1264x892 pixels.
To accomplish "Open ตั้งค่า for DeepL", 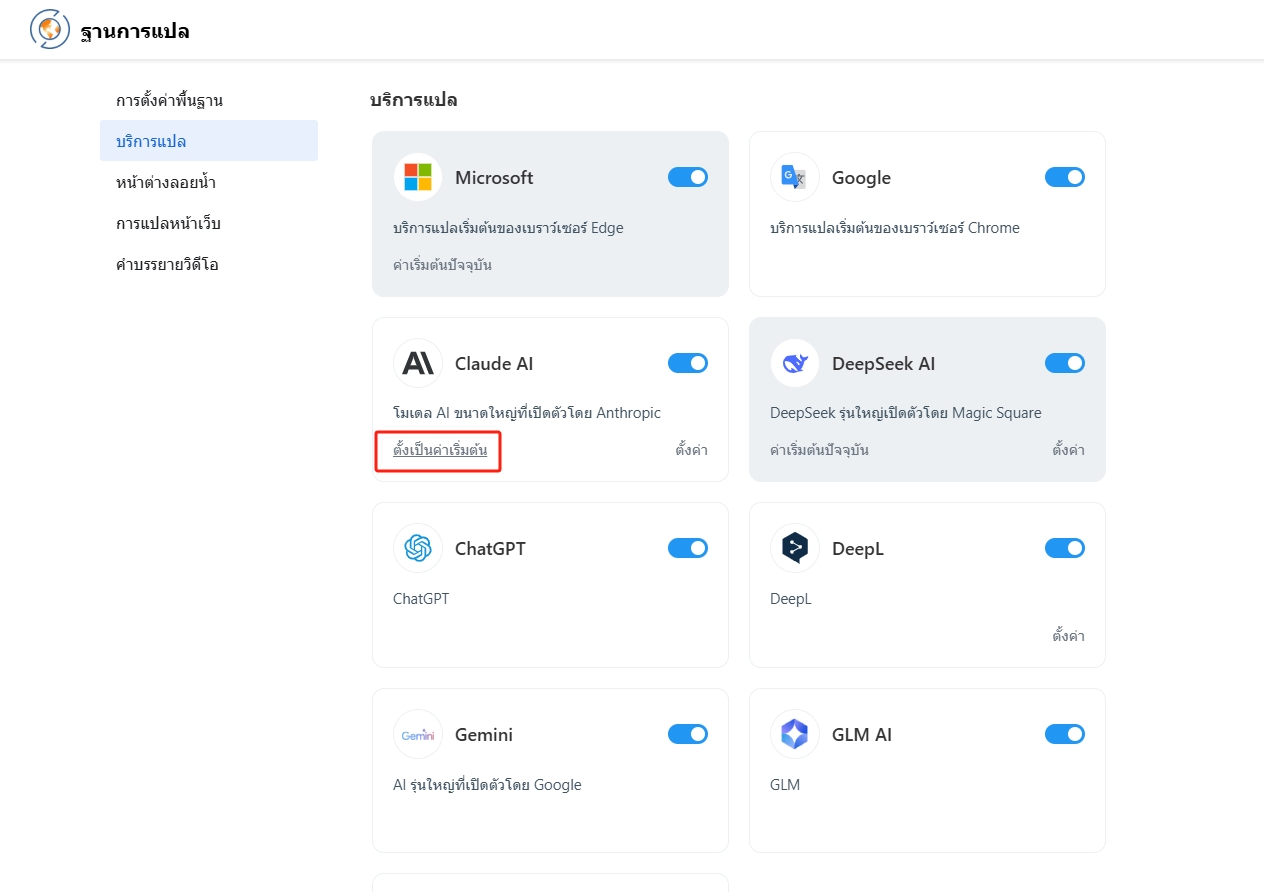I will pos(1068,635).
